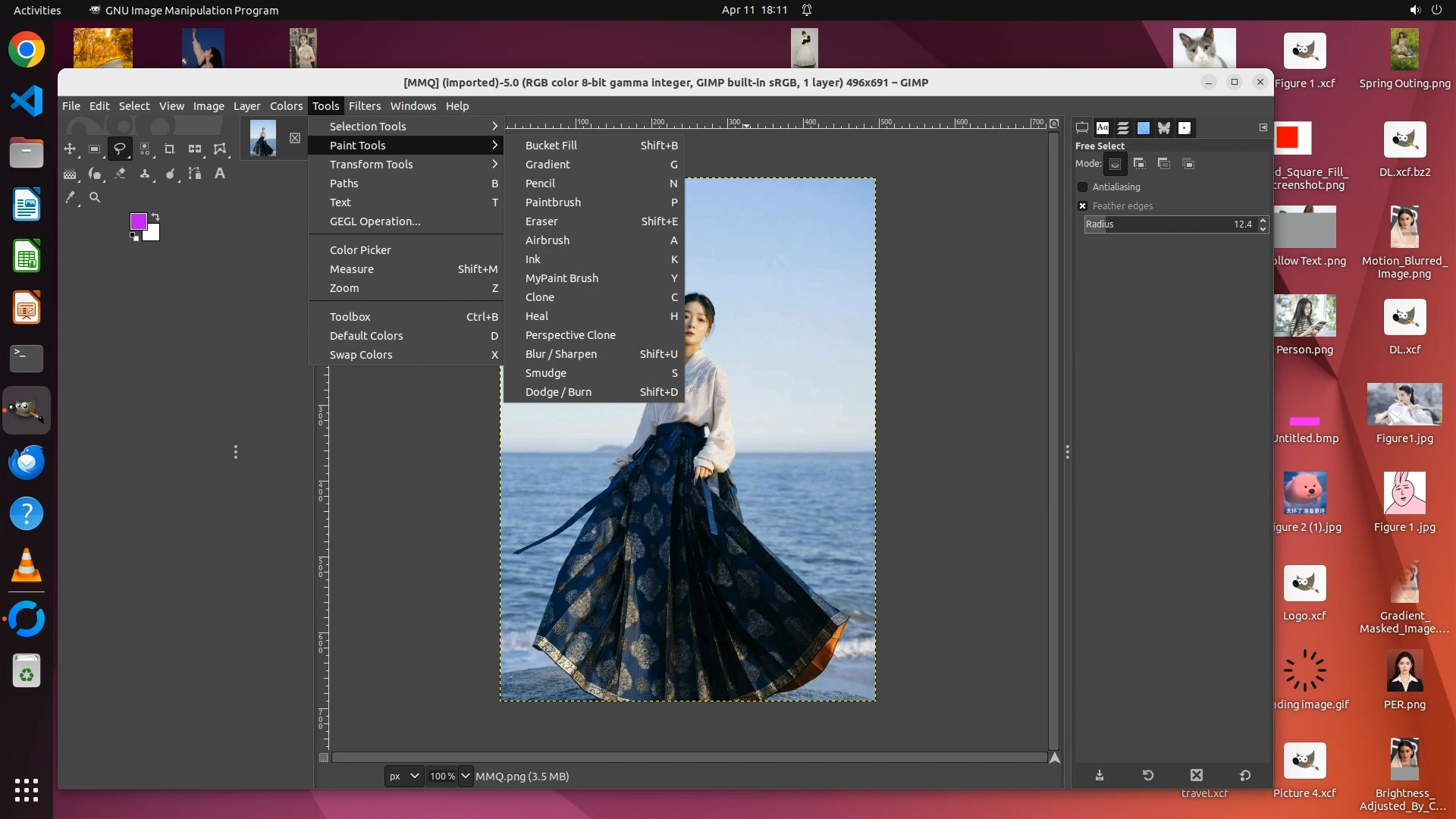Choose Paintbrush from Paint Tools submenu
The image size is (1456, 819).
(x=553, y=202)
